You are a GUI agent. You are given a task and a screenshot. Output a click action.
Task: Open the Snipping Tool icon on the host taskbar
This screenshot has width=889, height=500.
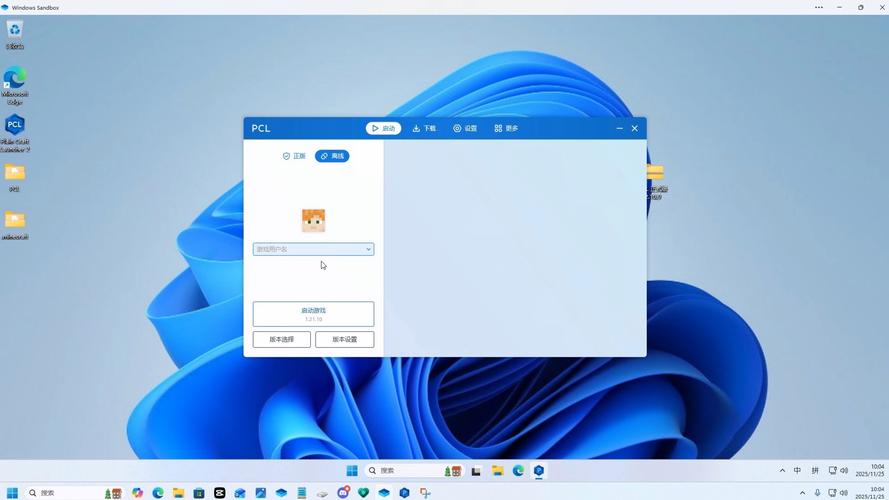pyautogui.click(x=425, y=493)
